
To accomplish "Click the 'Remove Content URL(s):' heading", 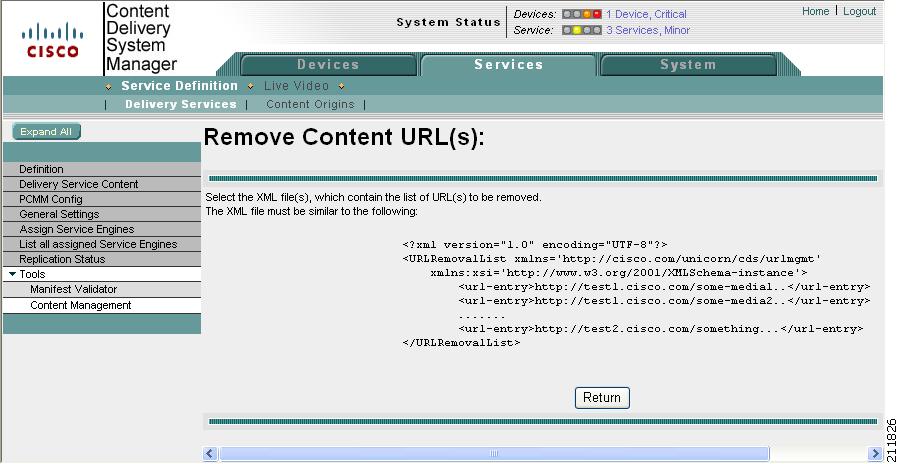I will 344,137.
